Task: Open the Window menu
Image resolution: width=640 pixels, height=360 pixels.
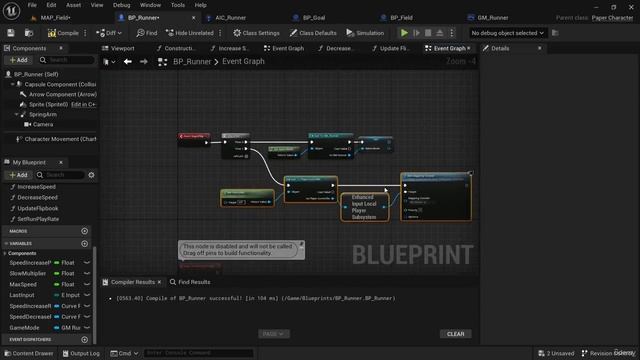Action: pos(150,5)
